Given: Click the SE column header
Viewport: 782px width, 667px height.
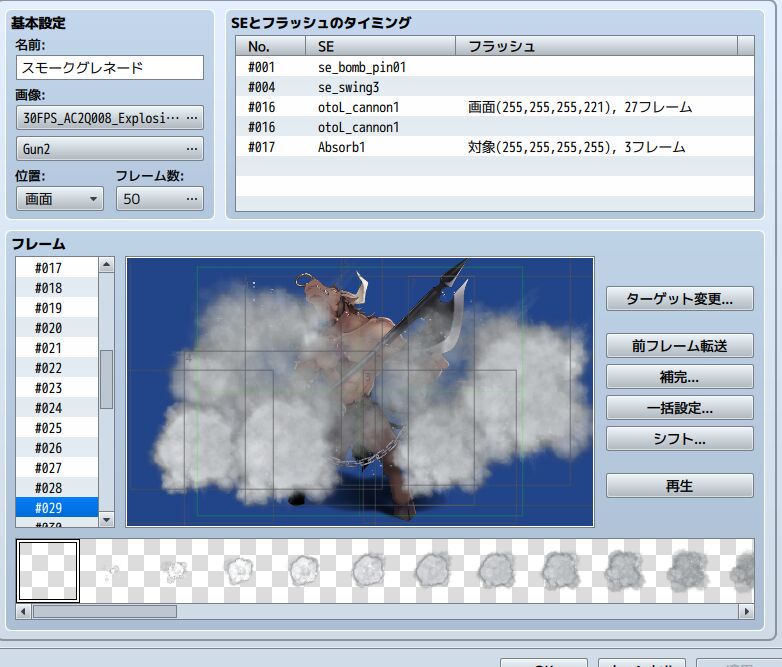Looking at the screenshot, I should coord(381,46).
